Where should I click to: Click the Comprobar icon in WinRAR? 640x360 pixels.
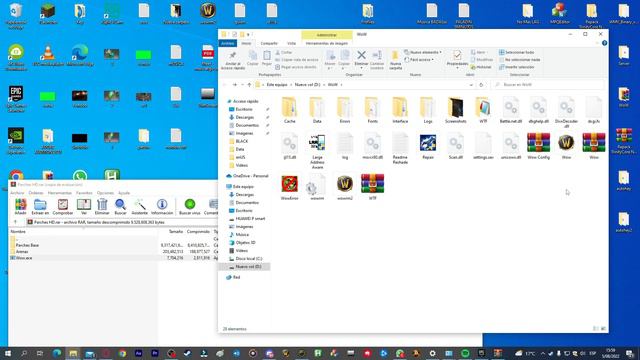pyautogui.click(x=63, y=207)
